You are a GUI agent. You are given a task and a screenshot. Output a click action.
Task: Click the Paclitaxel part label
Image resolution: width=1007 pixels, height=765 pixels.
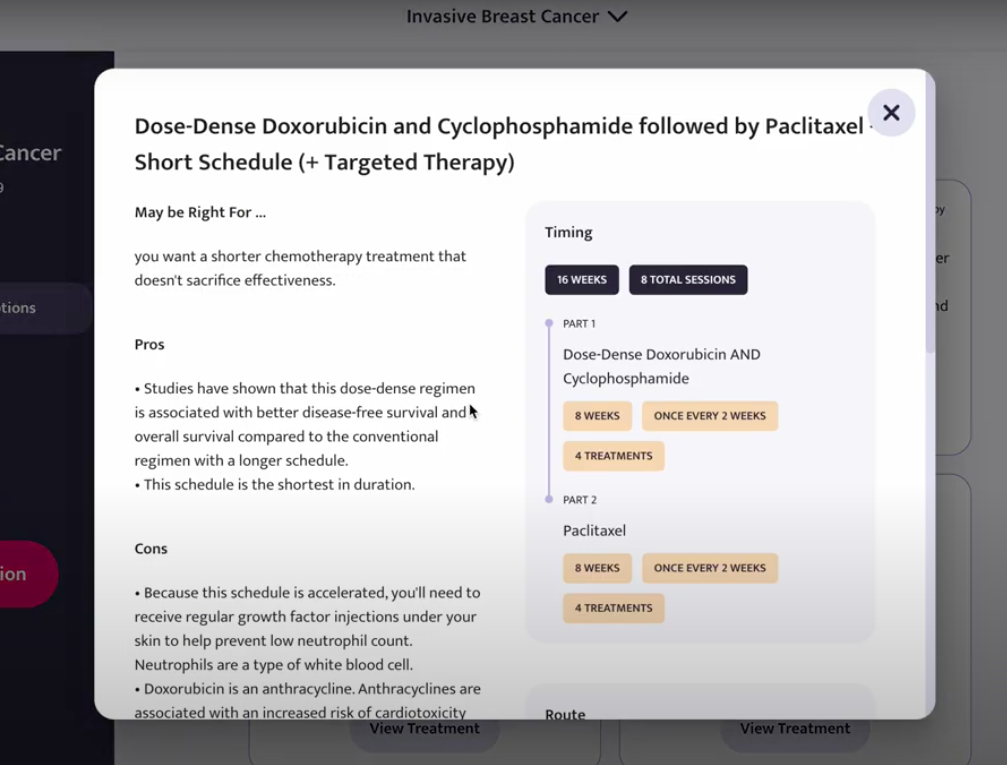[594, 531]
